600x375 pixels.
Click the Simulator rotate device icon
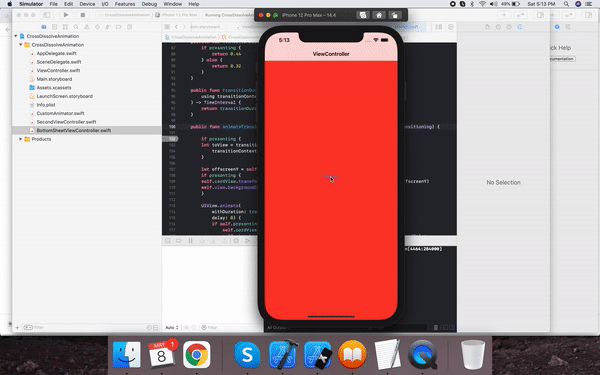395,15
